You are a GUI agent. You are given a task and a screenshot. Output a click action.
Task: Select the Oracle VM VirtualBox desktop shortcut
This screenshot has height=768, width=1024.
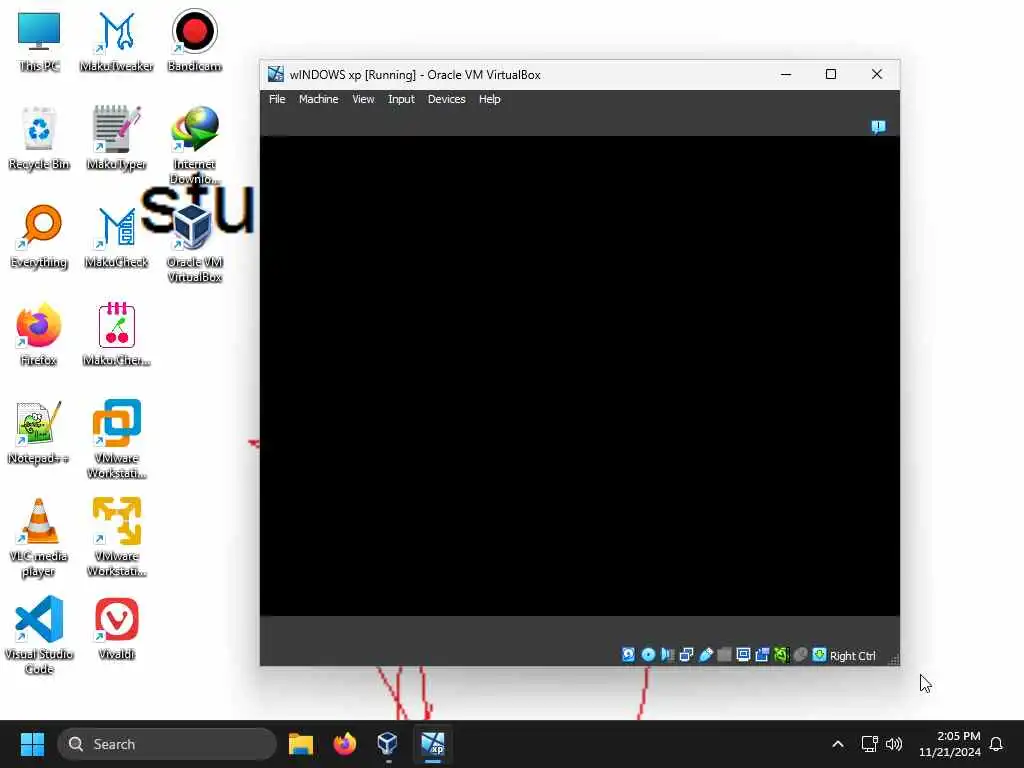195,243
